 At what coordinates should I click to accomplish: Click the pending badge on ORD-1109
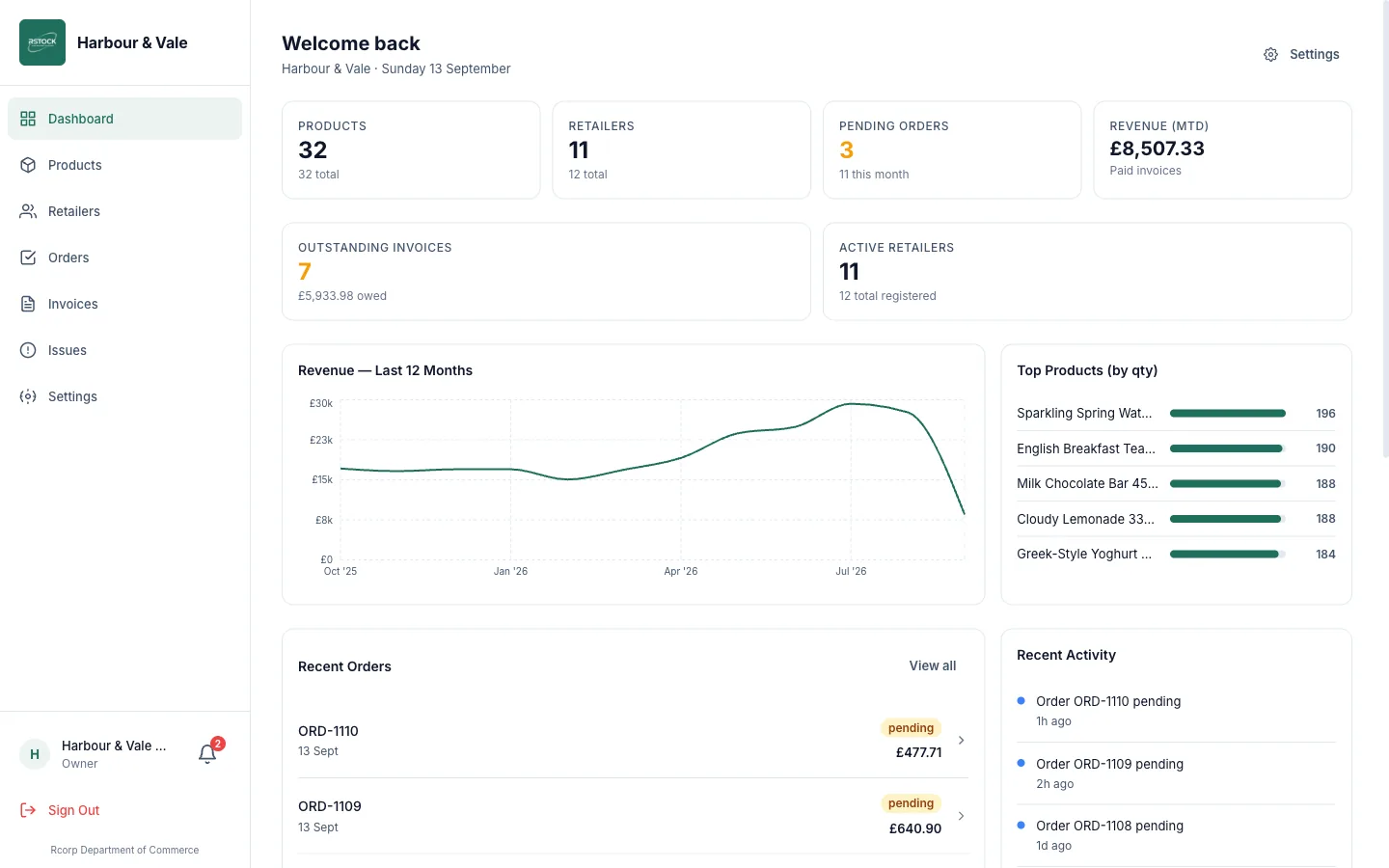(x=911, y=803)
